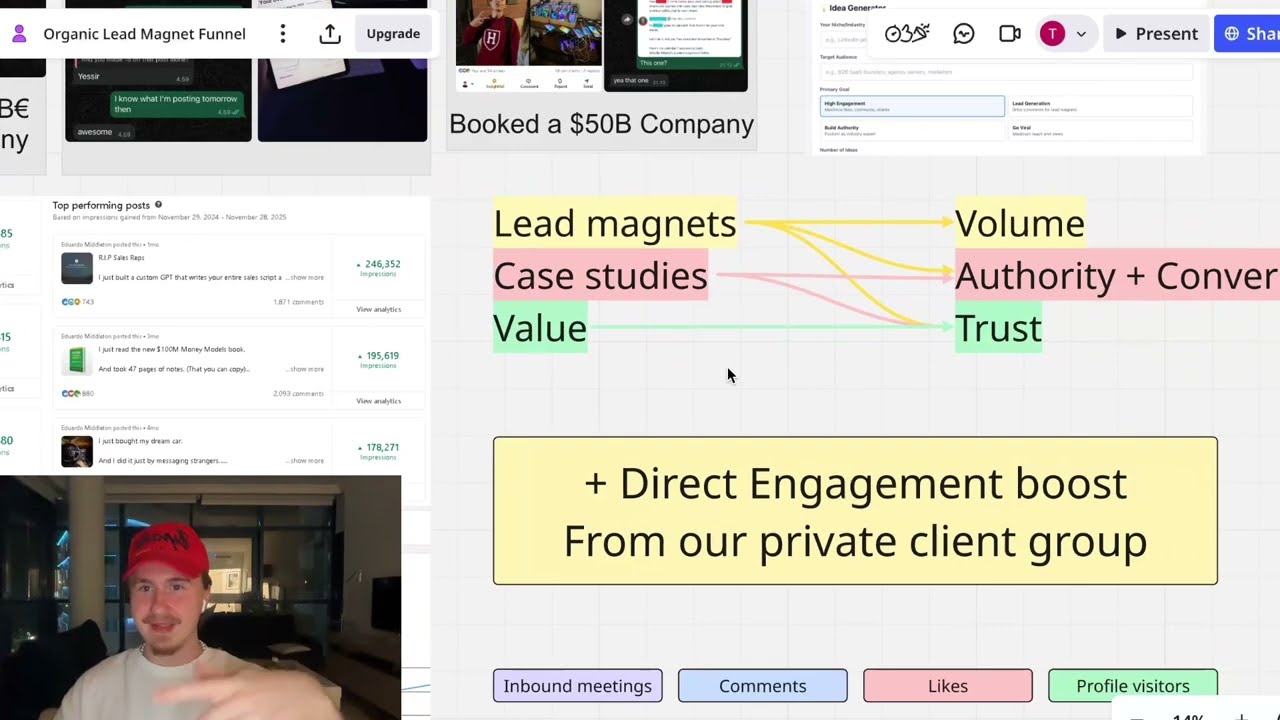Select the blue Comments tag
The image size is (1280, 720).
[x=762, y=686]
